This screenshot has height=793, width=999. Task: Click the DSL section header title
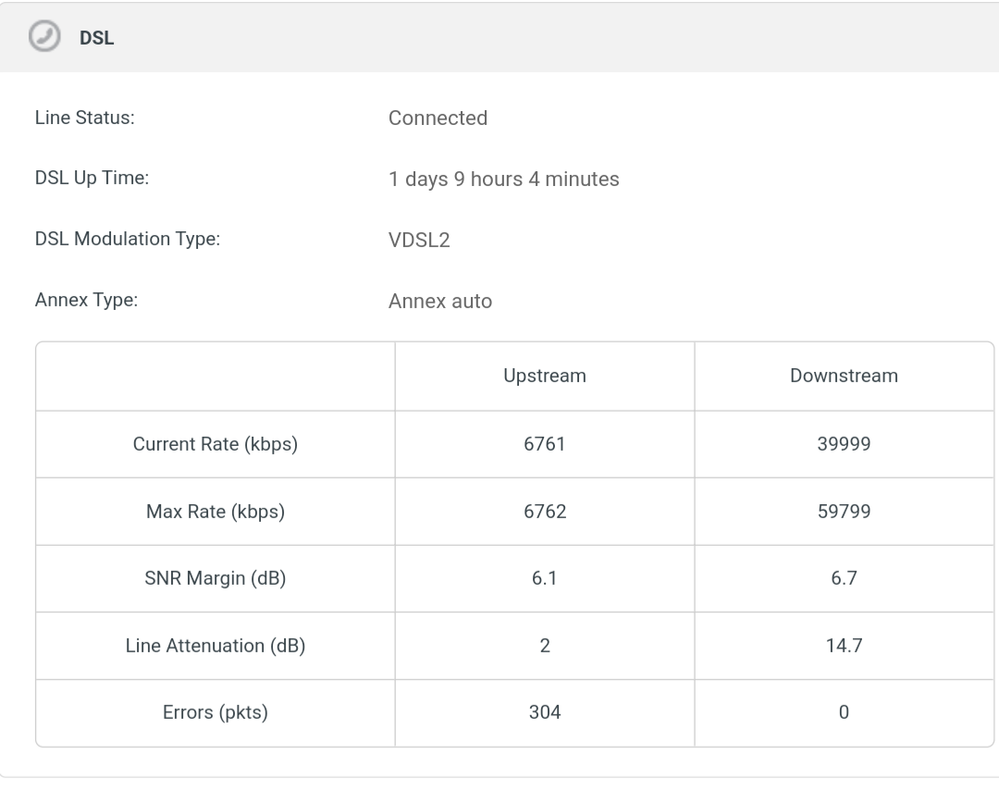click(96, 37)
